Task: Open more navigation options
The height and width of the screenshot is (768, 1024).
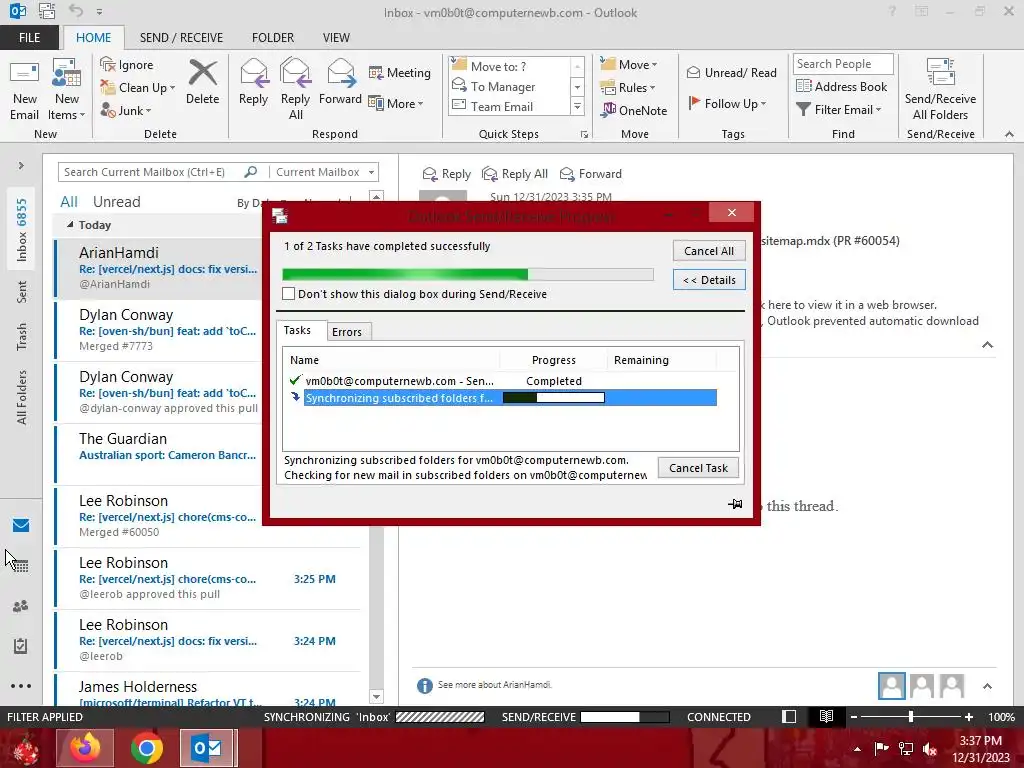Action: point(21,686)
